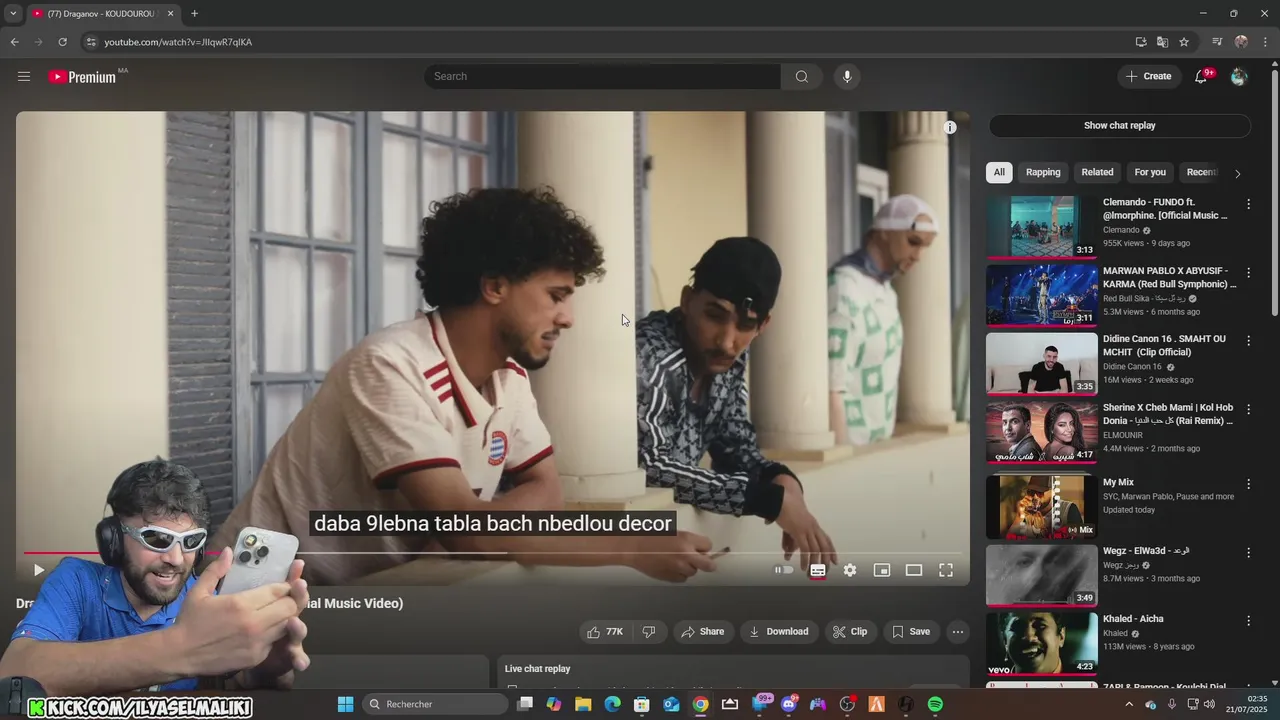
Task: Share this video
Action: coord(703,632)
